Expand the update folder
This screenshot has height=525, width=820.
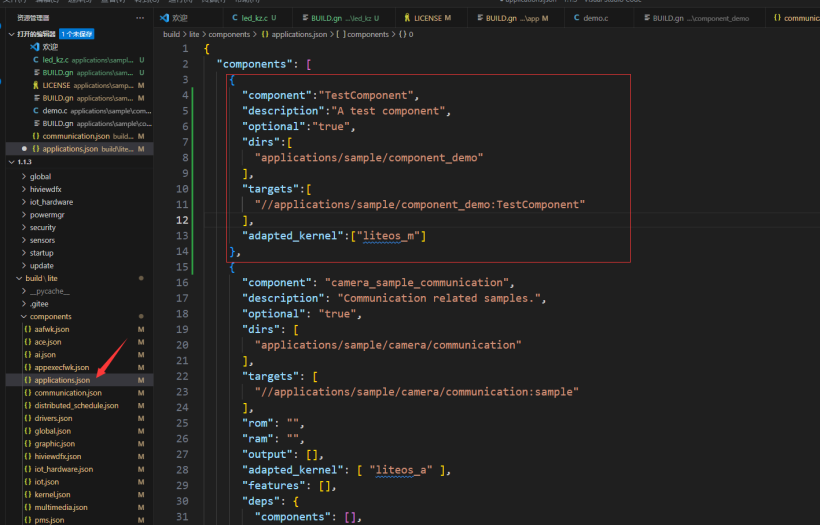click(x=24, y=266)
